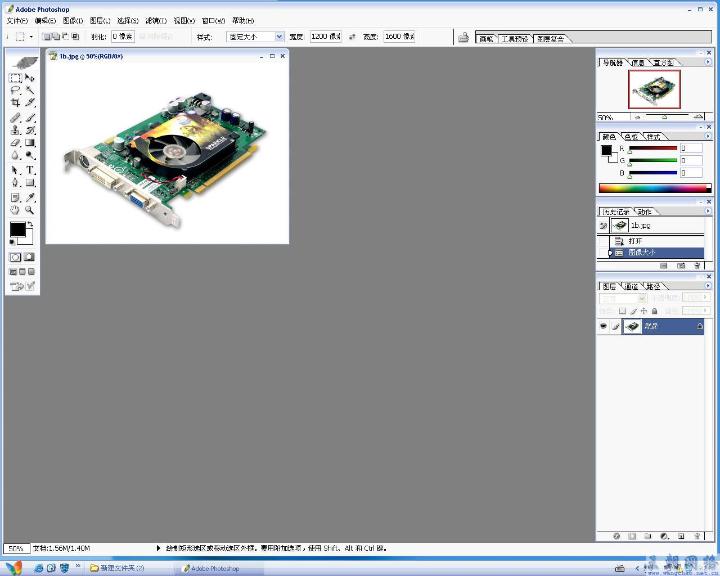Toggle lock all icon in Layers panel
720x576 pixels.
click(654, 311)
